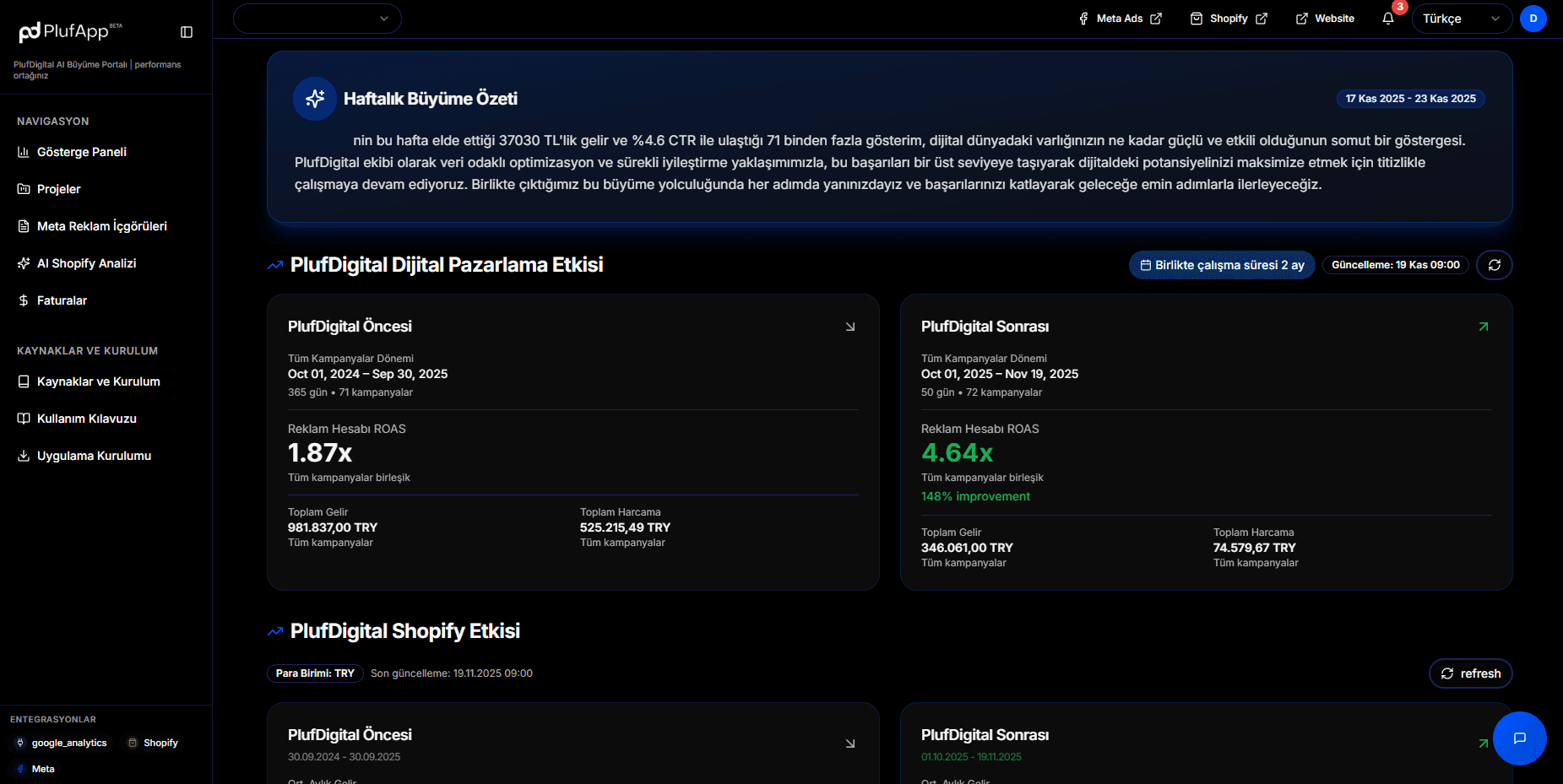Click the AI Shopify Analizi sparkle icon
Viewport: 1563px width, 784px height.
(24, 263)
